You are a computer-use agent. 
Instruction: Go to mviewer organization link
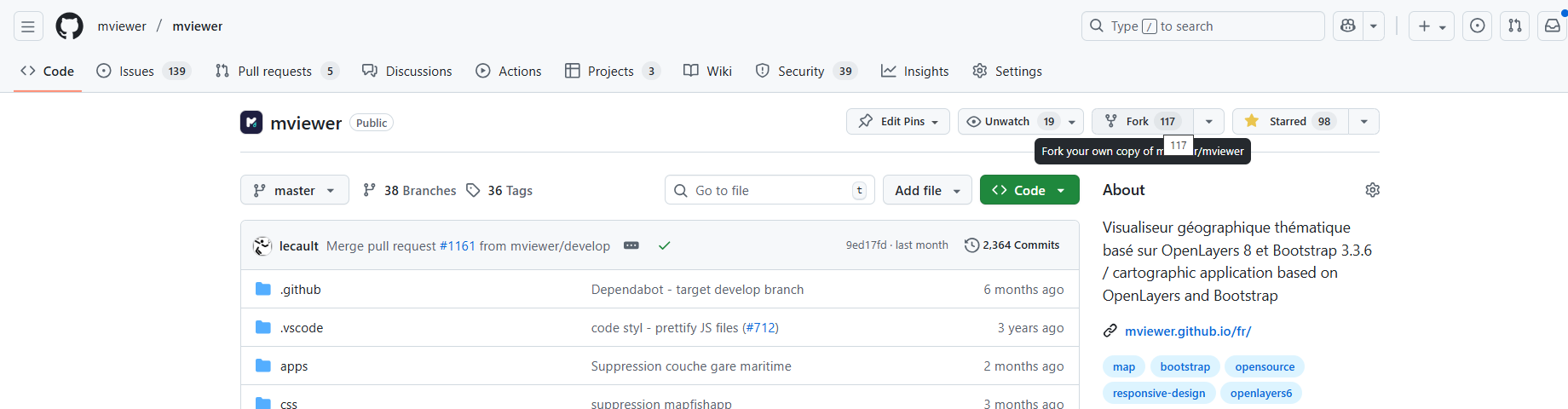pyautogui.click(x=122, y=26)
